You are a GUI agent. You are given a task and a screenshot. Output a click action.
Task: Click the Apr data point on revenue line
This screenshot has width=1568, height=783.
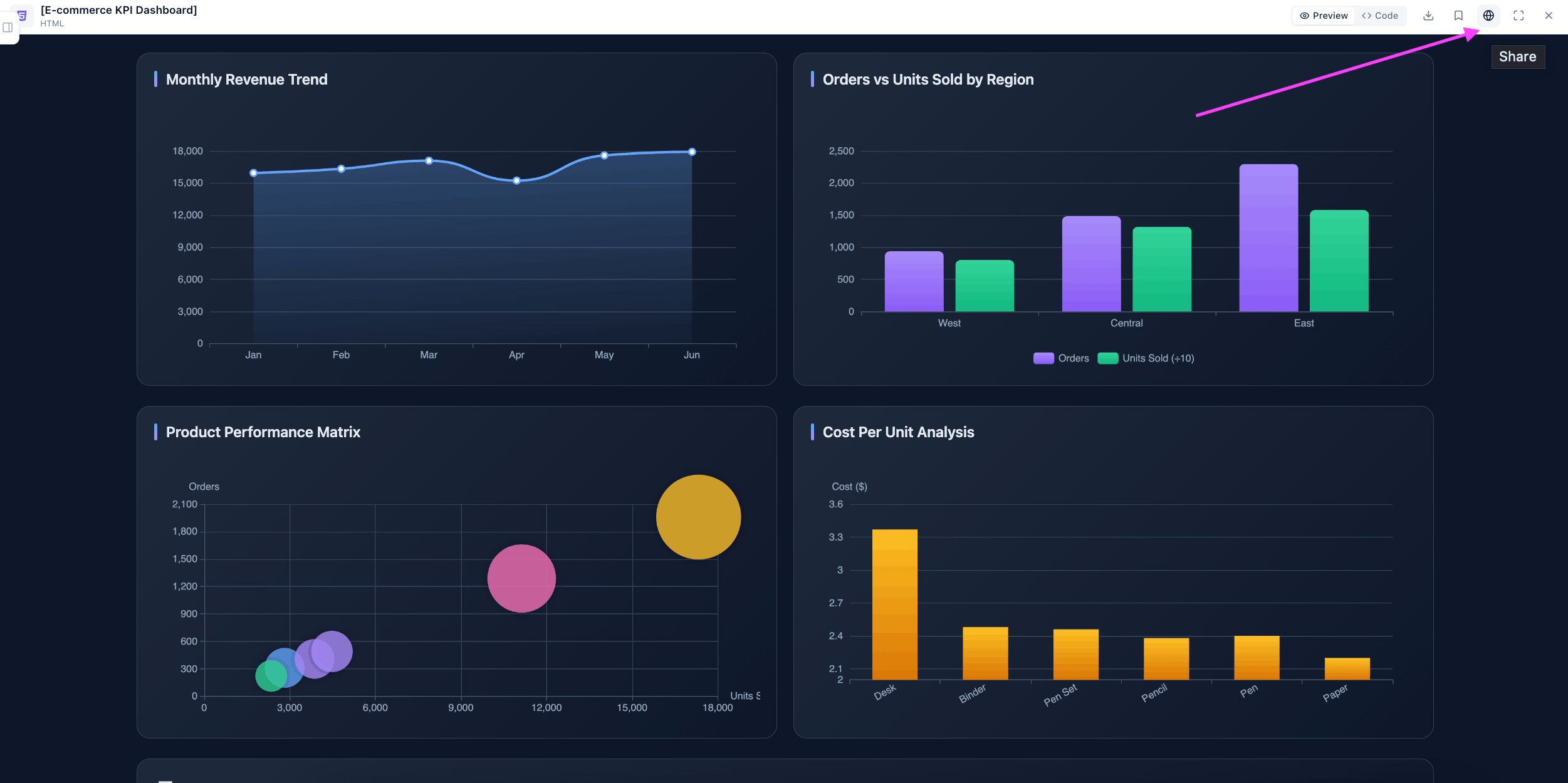coord(516,180)
